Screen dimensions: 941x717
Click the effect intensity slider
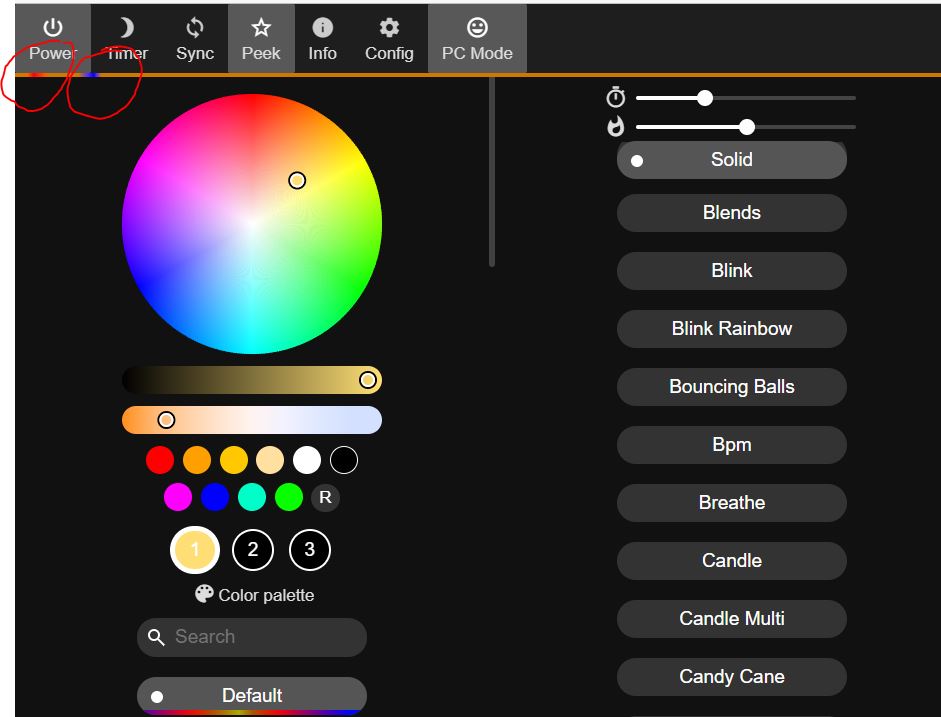(x=746, y=127)
